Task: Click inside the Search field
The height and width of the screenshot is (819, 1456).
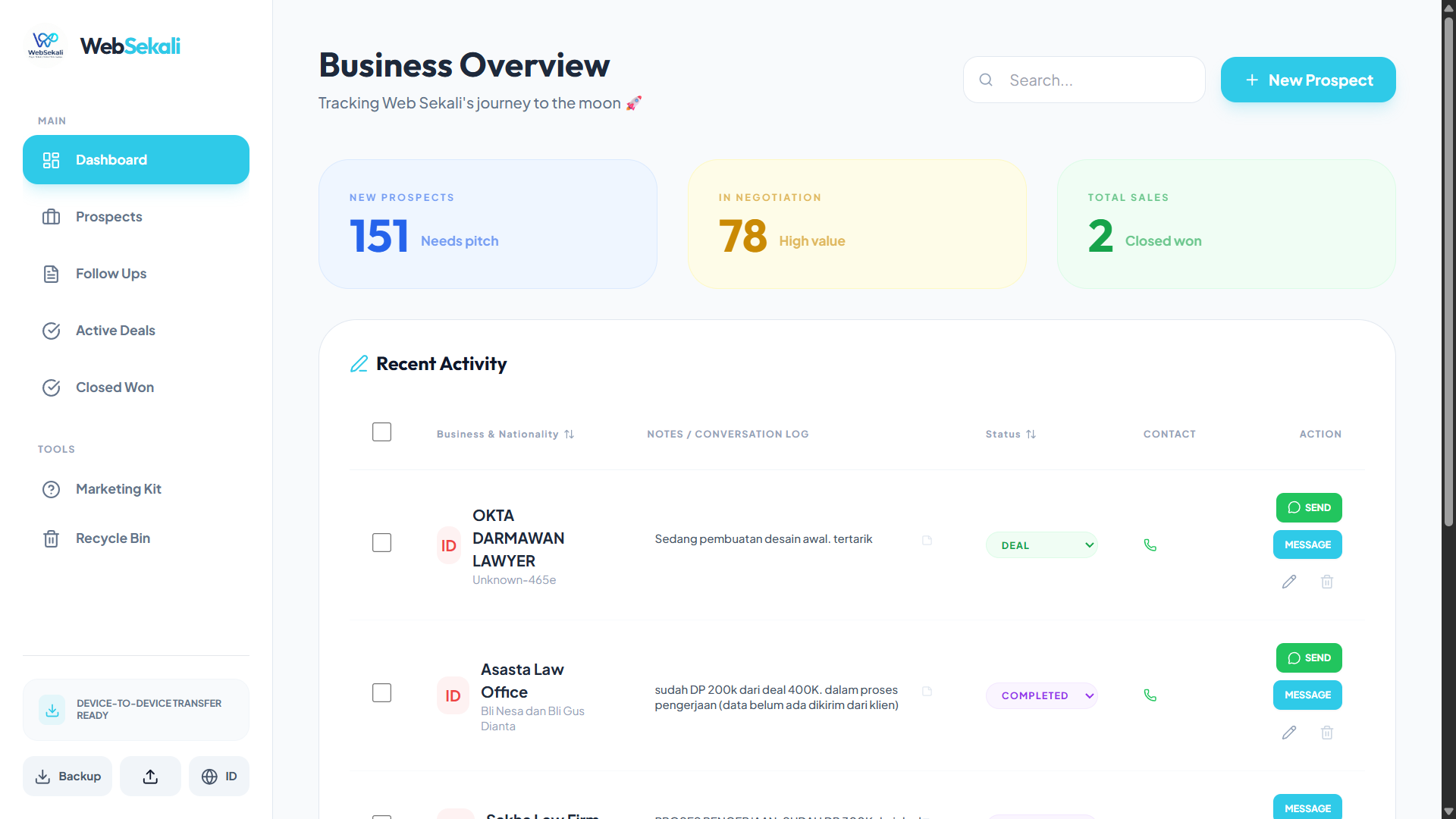Action: point(1083,80)
